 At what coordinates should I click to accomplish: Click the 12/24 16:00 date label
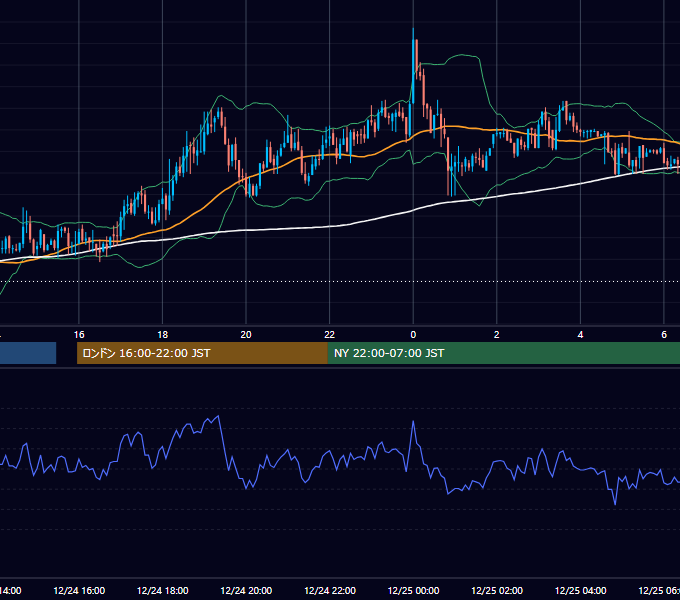coord(79,591)
